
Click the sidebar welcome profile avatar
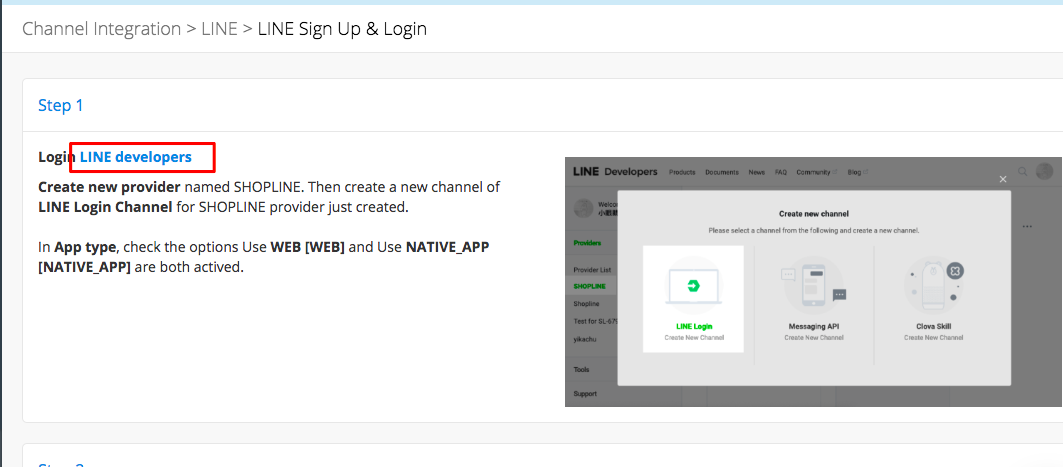click(x=584, y=208)
